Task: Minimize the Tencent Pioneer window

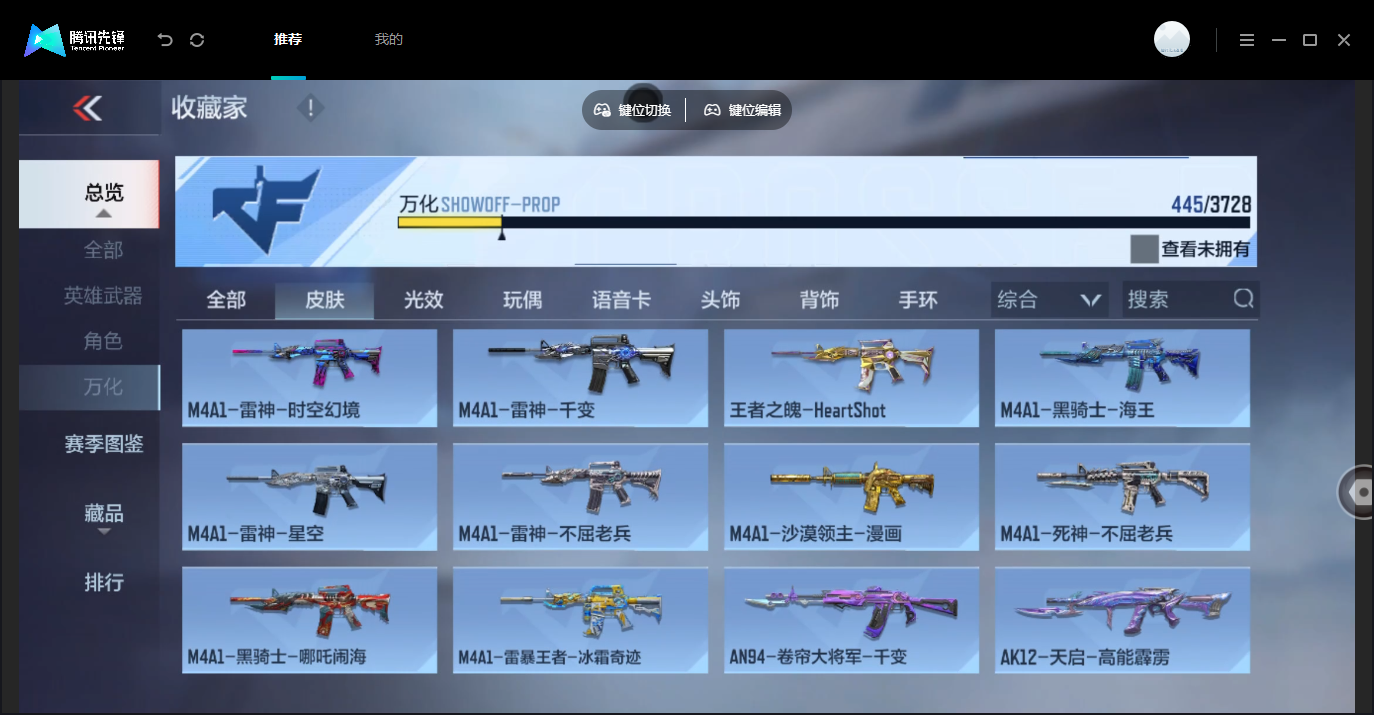Action: click(1278, 40)
